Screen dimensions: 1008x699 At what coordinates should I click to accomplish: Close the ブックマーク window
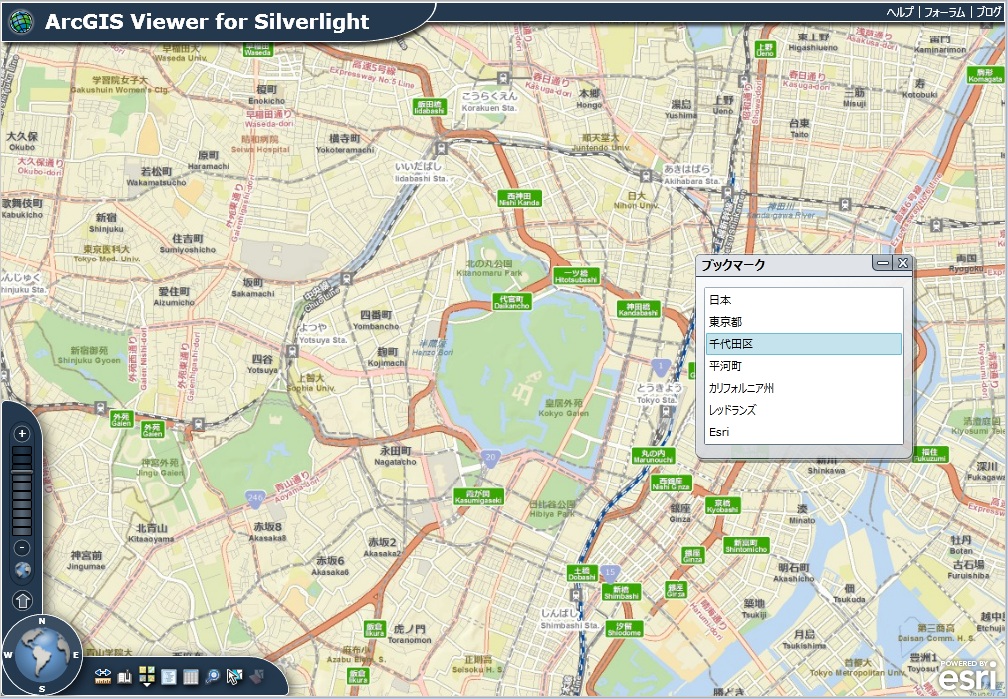903,263
